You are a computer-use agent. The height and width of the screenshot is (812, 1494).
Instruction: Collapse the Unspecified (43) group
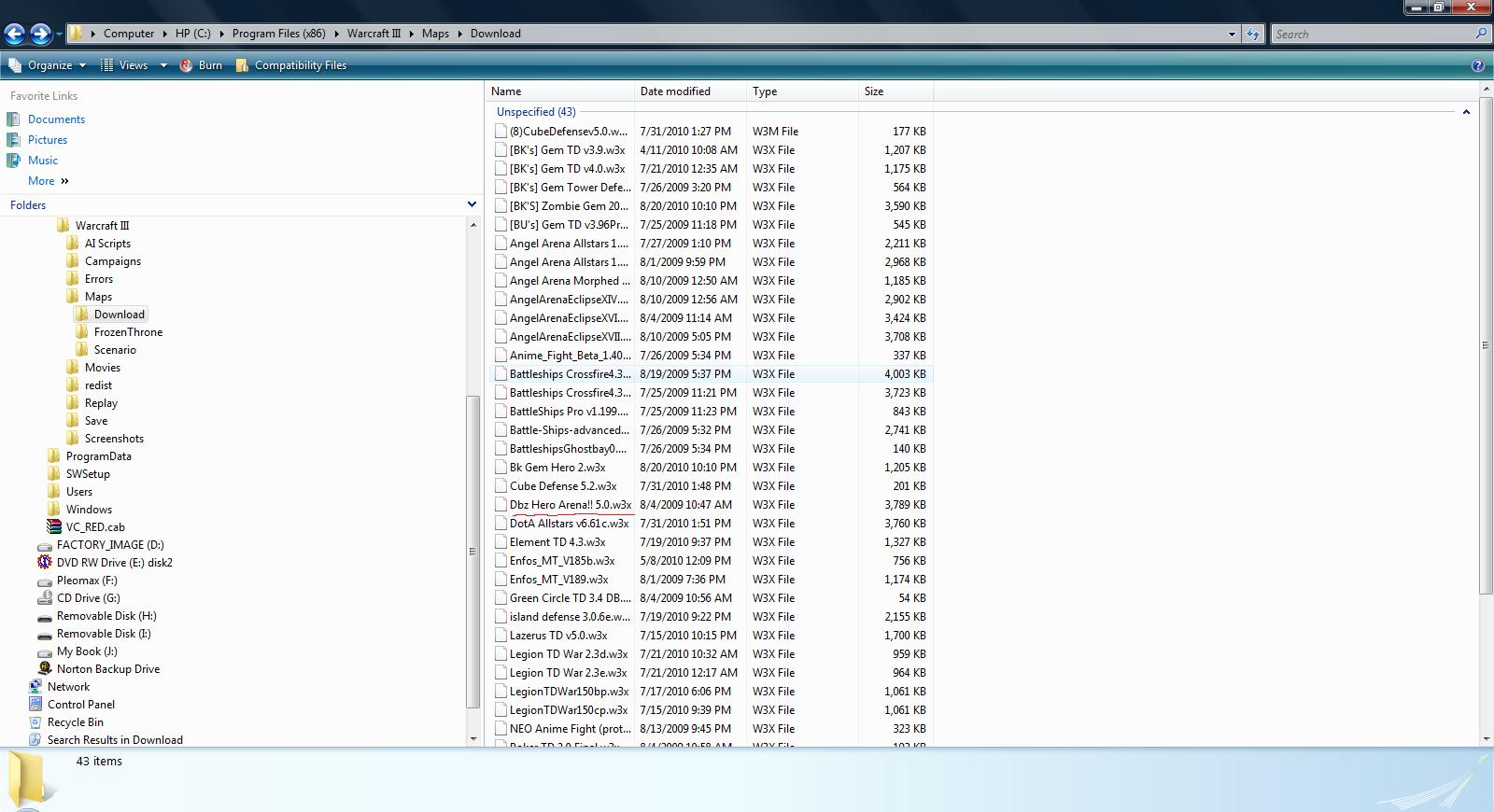(1466, 112)
